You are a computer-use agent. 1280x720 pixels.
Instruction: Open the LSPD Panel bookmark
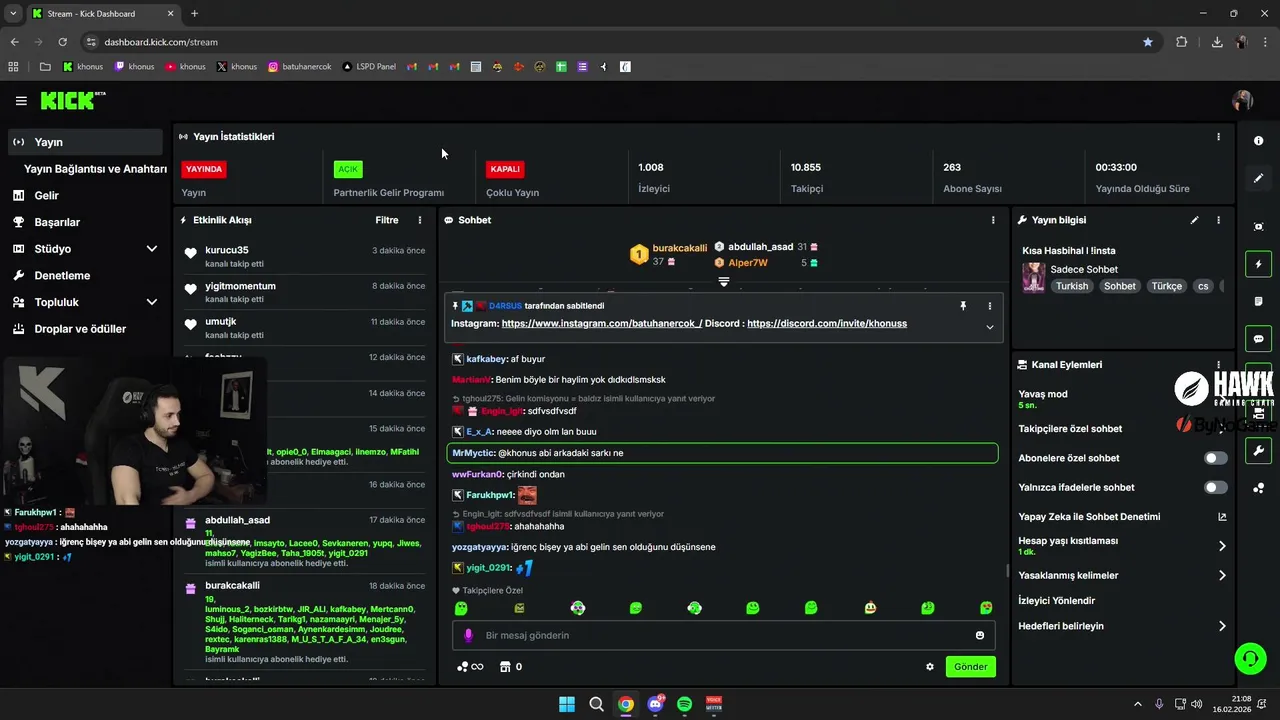[x=369, y=67]
